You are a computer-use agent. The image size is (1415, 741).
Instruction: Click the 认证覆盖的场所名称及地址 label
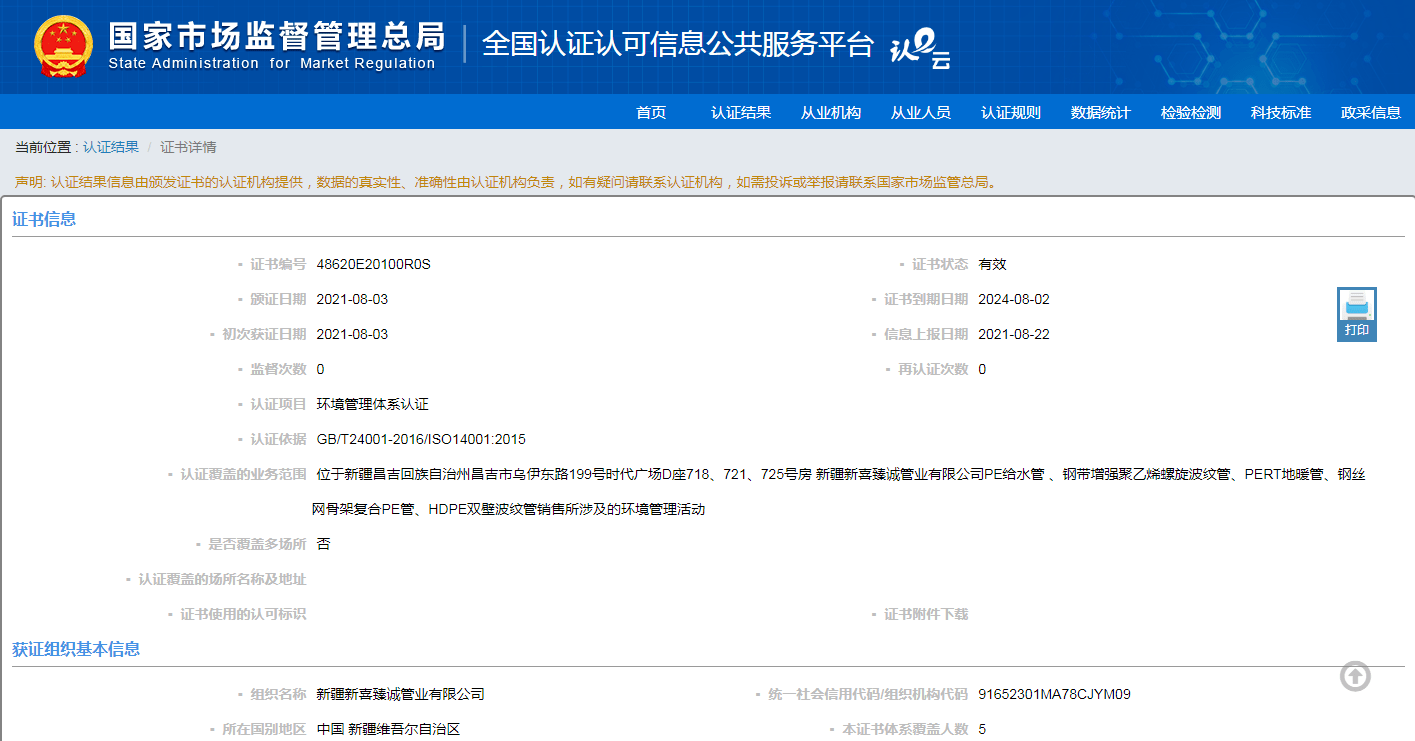tap(222, 579)
